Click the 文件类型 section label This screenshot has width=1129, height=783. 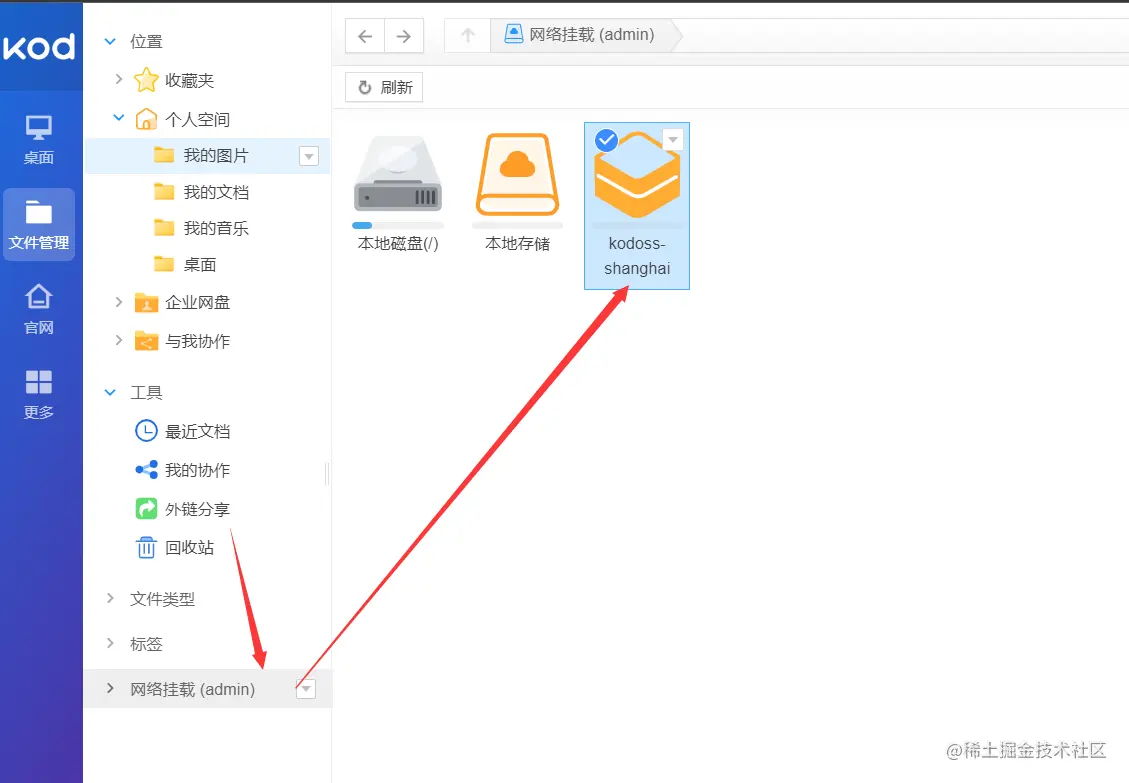point(163,599)
